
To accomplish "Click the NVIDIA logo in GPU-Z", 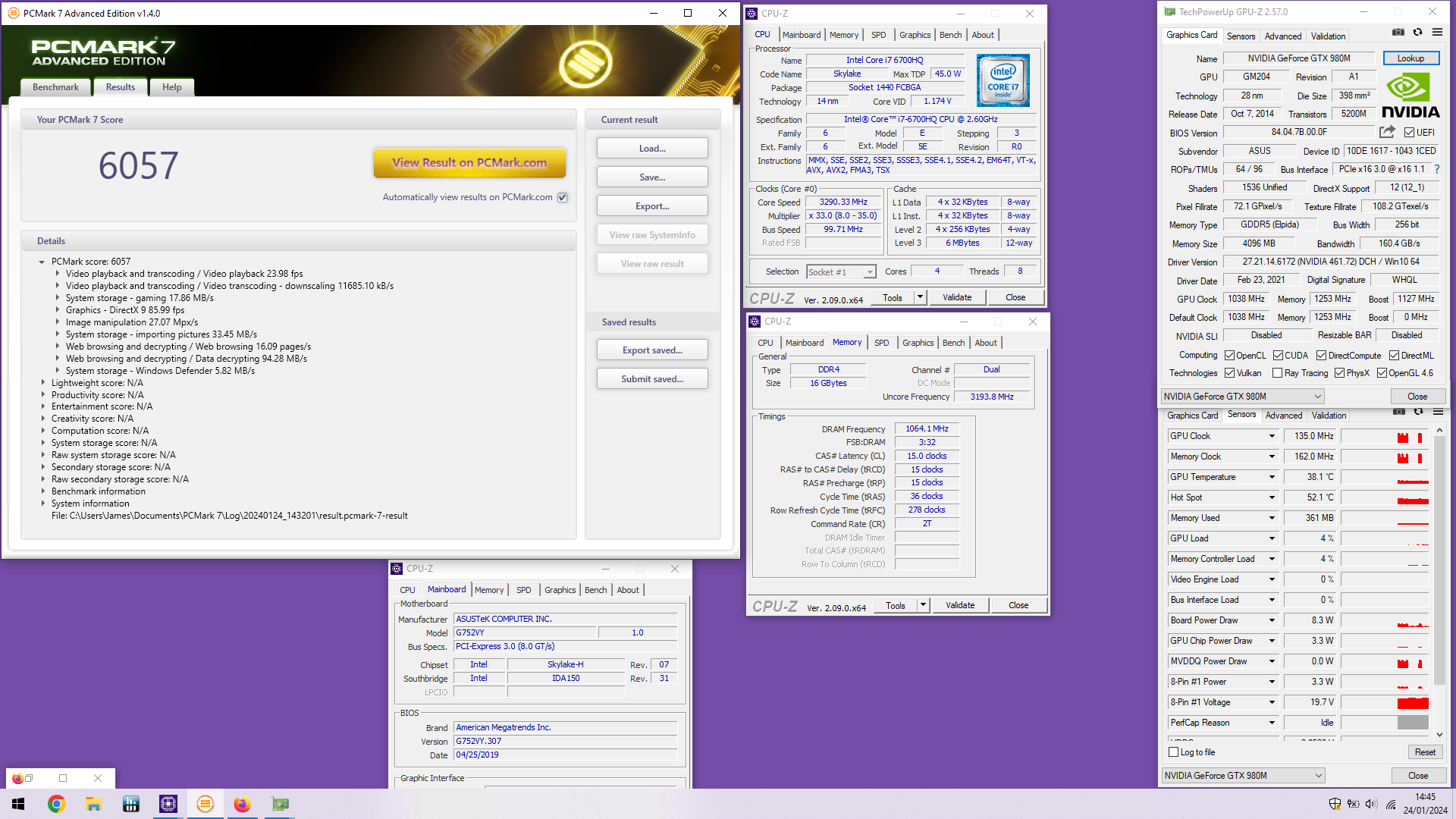I will 1410,96.
